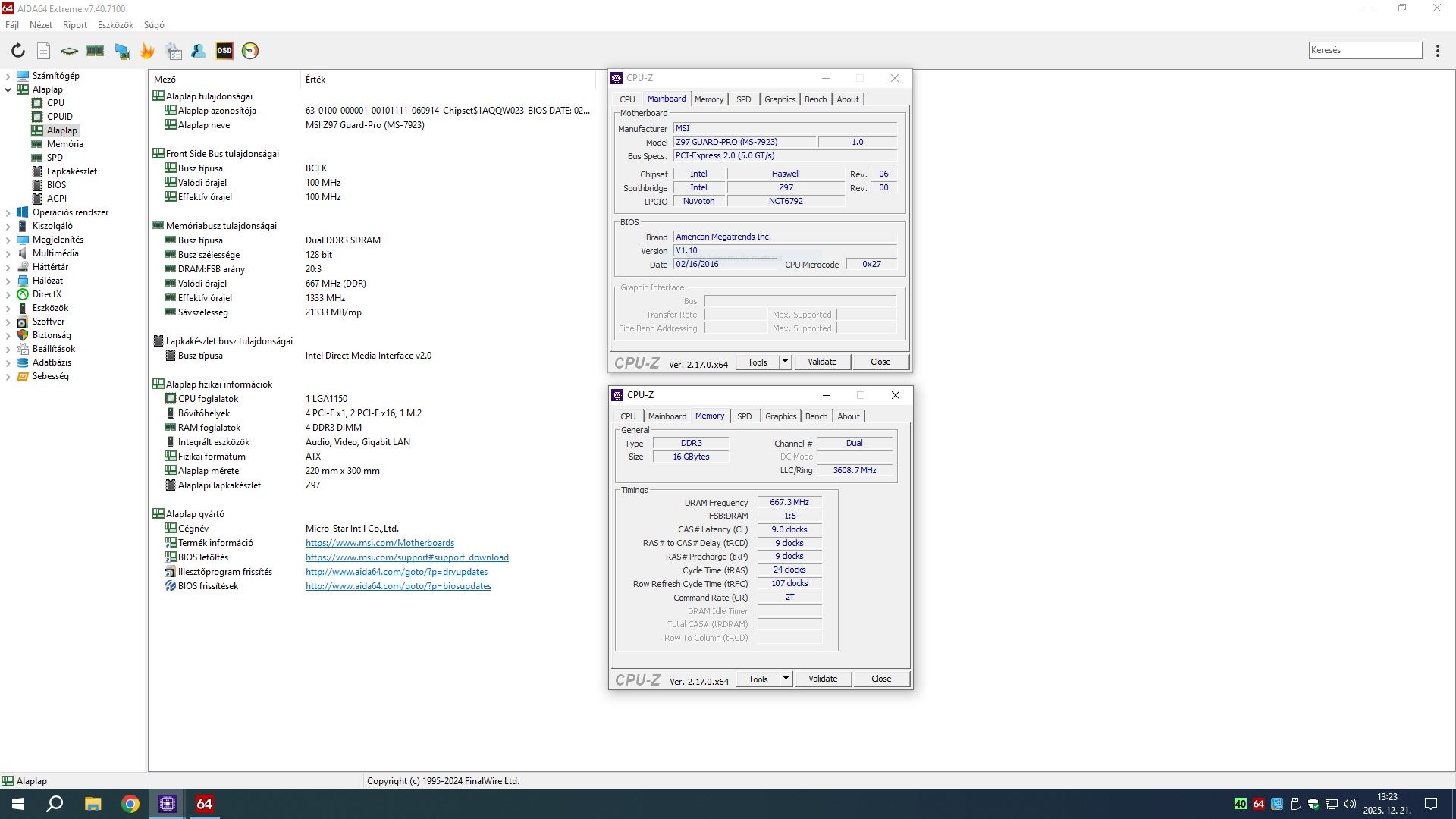This screenshot has height=819, width=1456.
Task: Click the AIDA64 icon in taskbar
Action: [x=204, y=804]
